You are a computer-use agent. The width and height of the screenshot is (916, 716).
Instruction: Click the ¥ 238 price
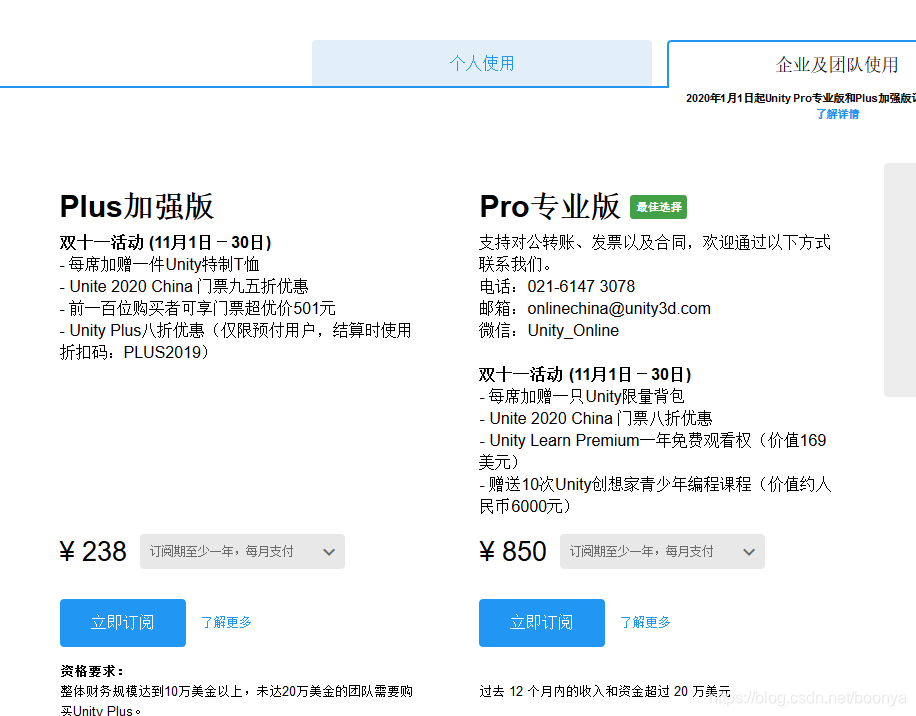coord(93,551)
